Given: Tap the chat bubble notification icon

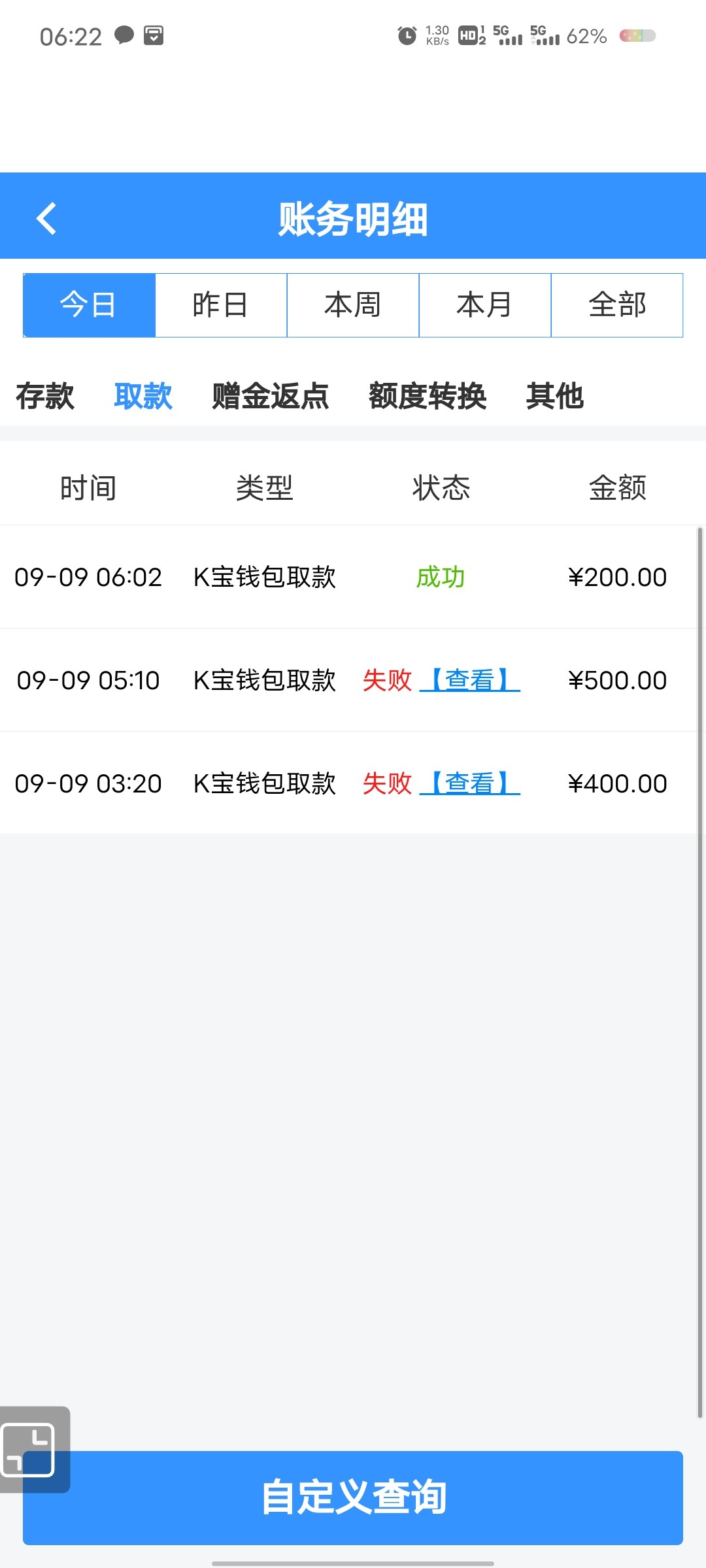Looking at the screenshot, I should pos(124,35).
